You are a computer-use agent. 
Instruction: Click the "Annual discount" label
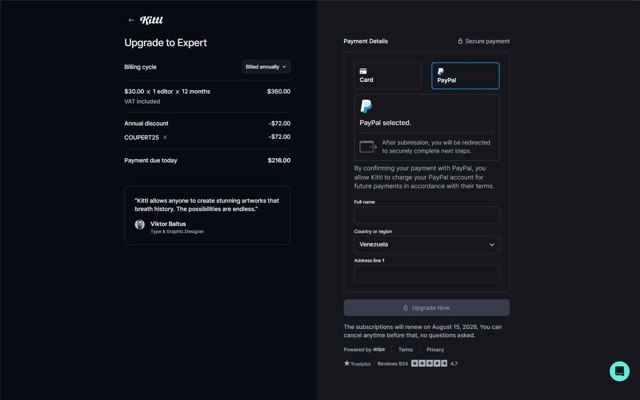pyautogui.click(x=146, y=124)
